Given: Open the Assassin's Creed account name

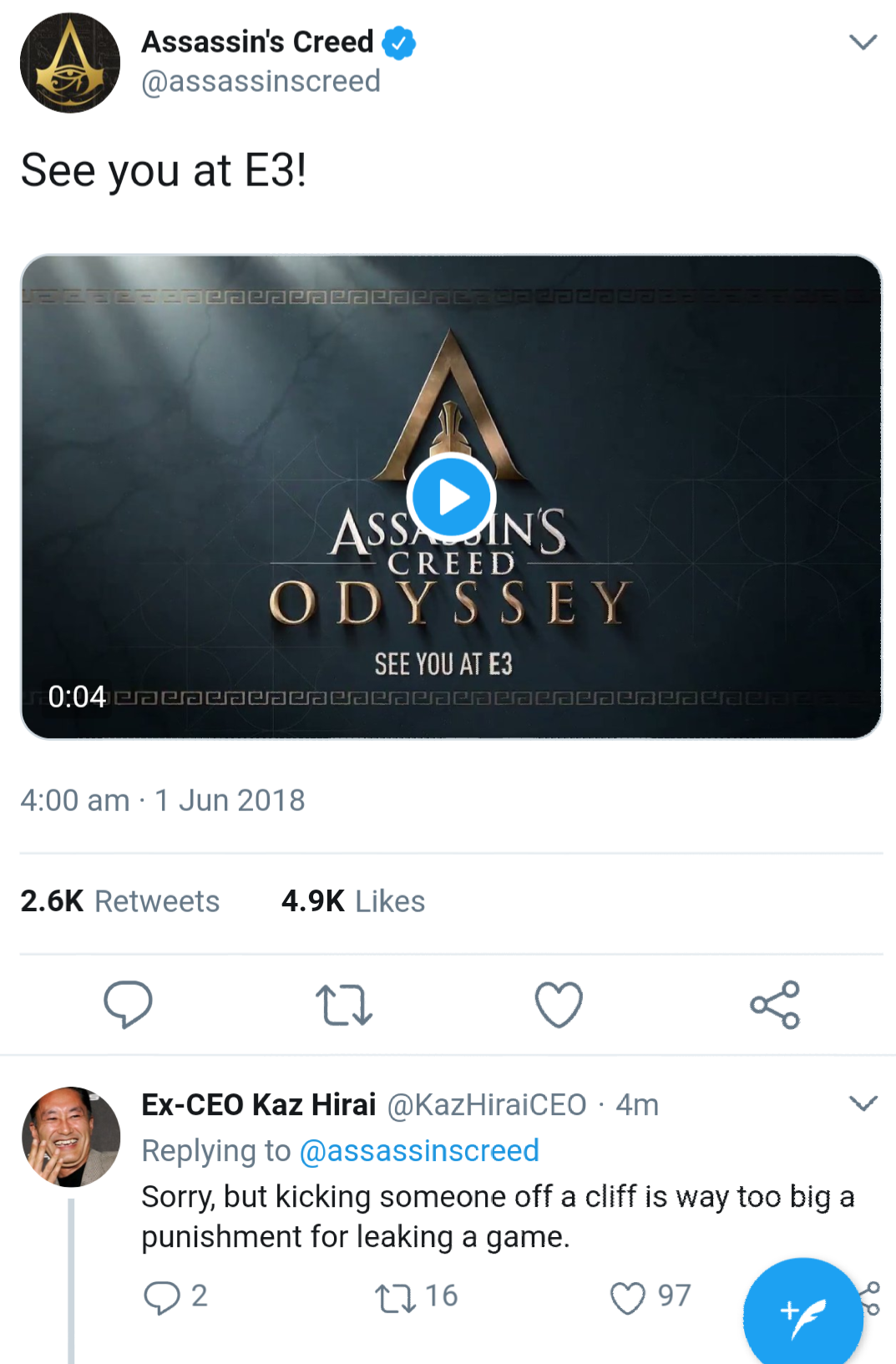Looking at the screenshot, I should point(257,42).
